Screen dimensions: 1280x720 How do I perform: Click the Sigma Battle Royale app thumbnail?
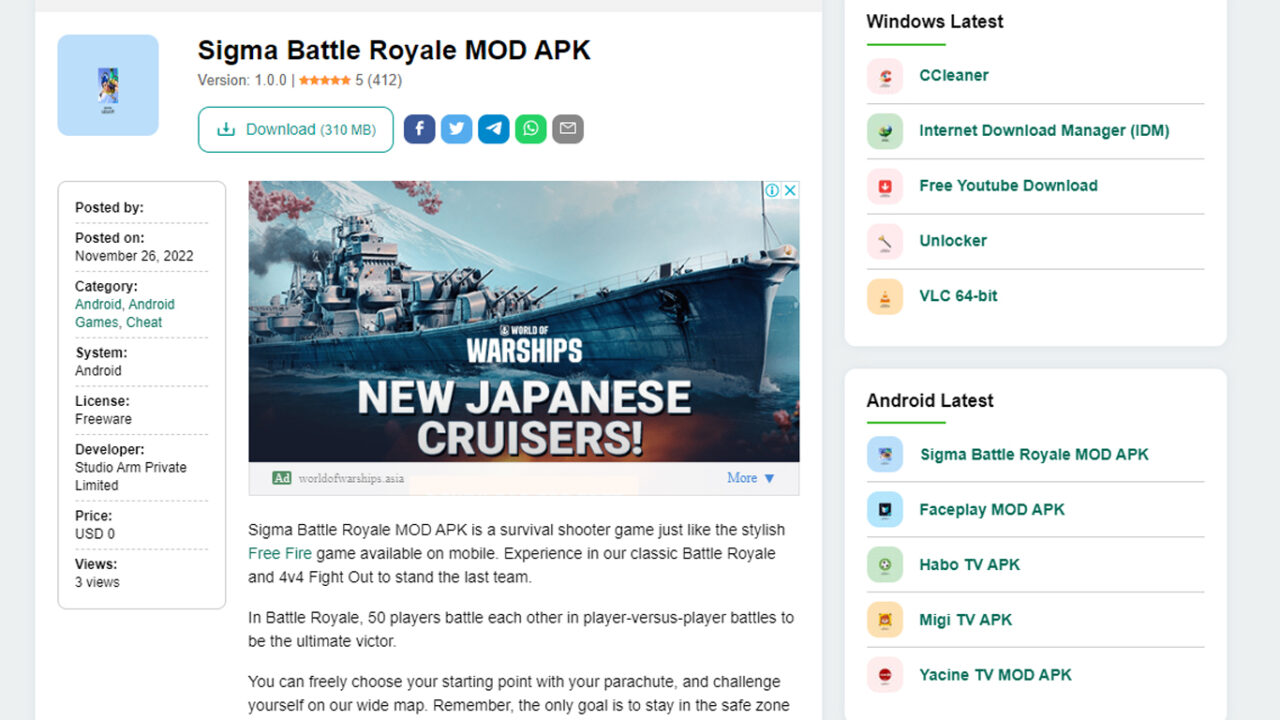pyautogui.click(x=108, y=85)
